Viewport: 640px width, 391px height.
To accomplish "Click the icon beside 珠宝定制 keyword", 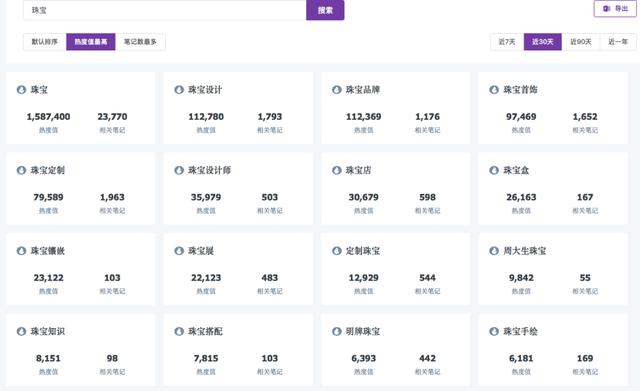I will click(21, 170).
